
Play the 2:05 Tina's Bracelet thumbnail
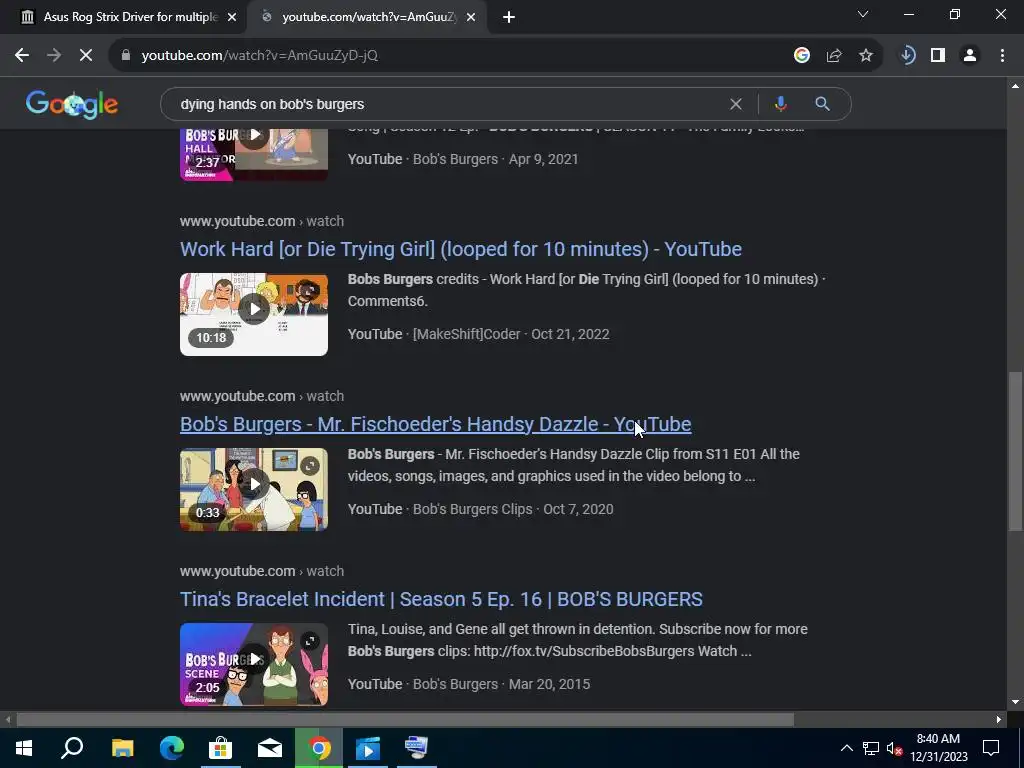[x=254, y=664]
